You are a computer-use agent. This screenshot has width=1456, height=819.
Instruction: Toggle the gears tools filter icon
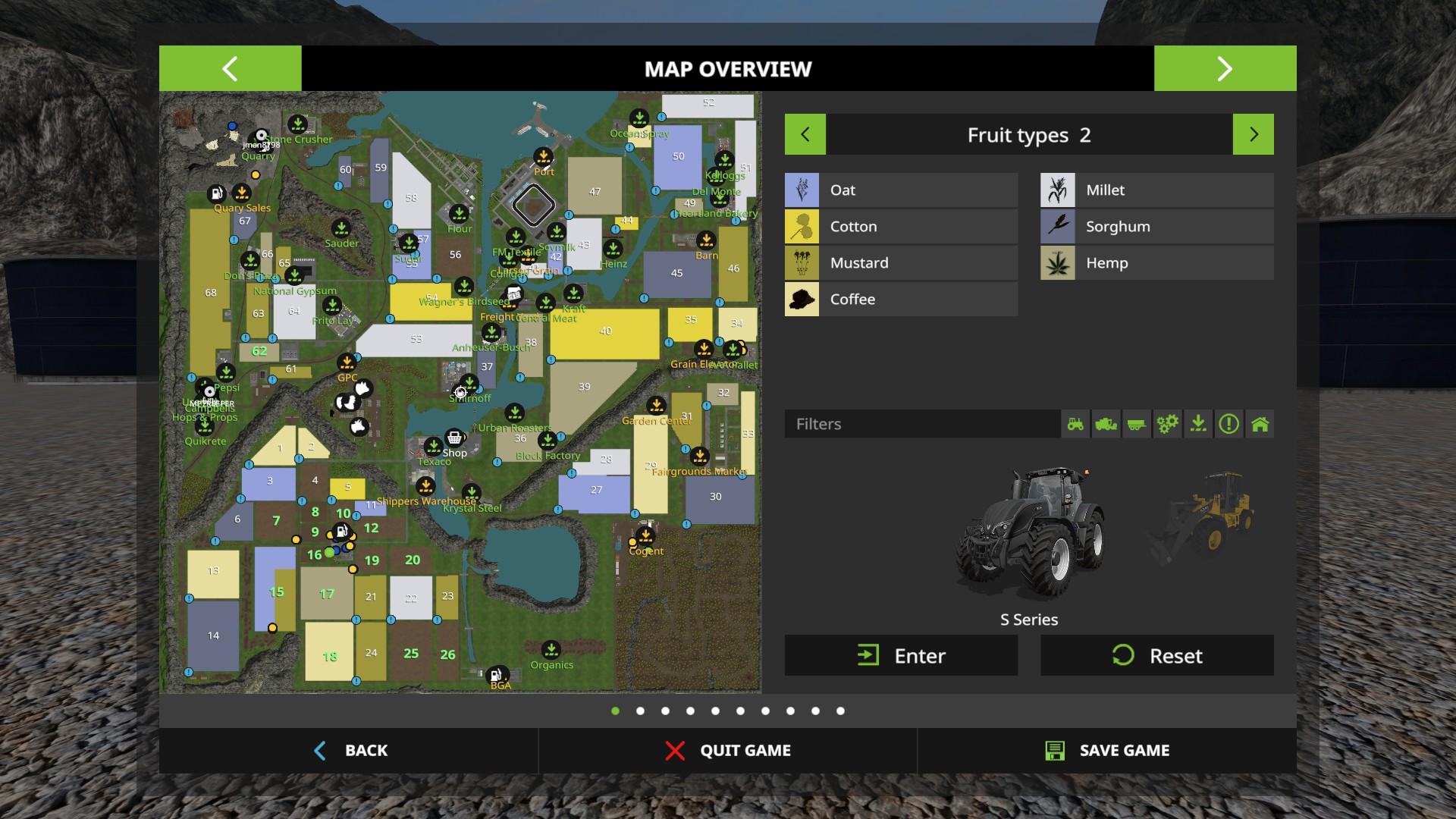pos(1167,424)
